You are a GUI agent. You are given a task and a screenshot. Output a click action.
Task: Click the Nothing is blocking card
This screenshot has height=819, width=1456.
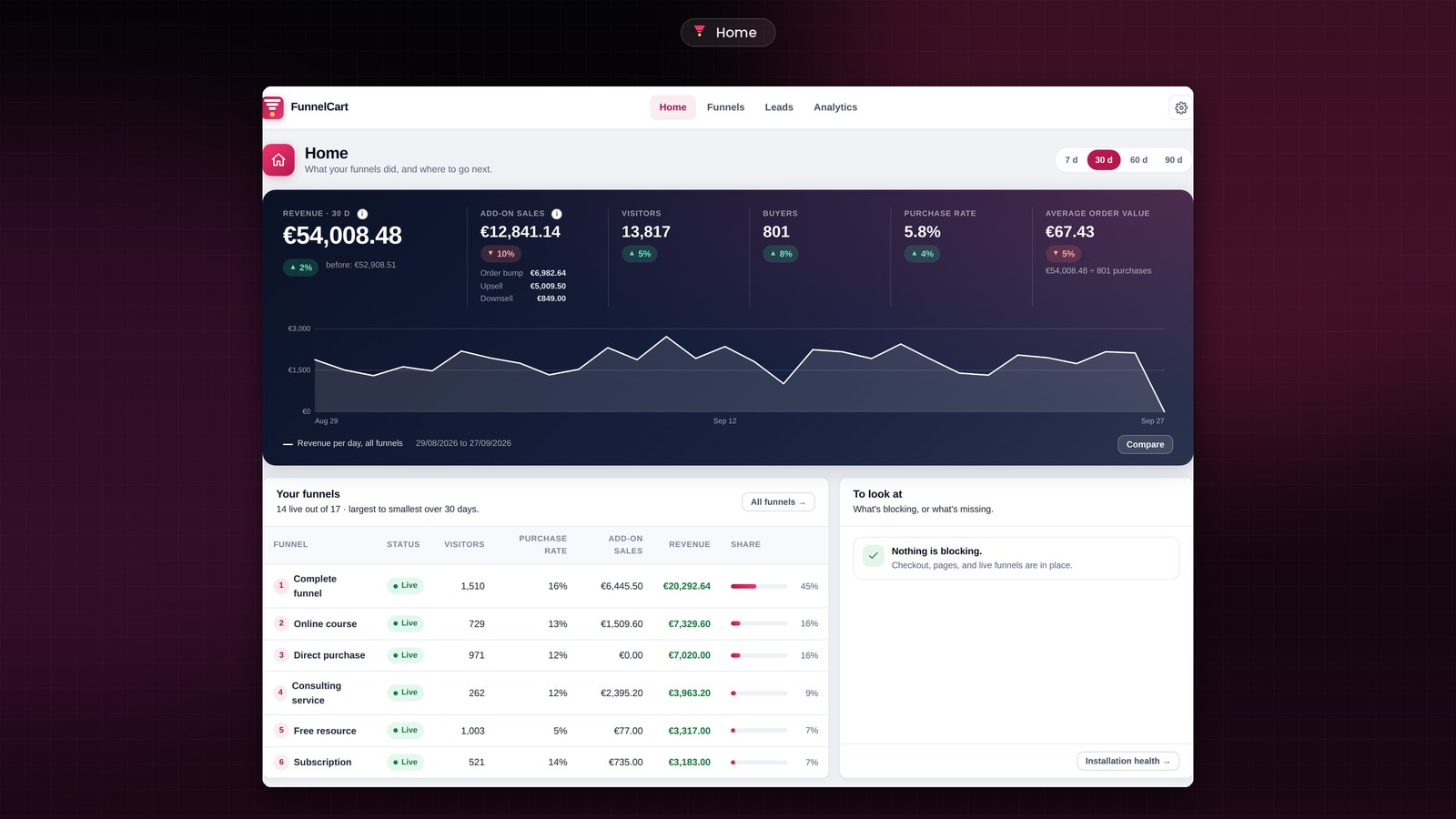(x=1016, y=558)
